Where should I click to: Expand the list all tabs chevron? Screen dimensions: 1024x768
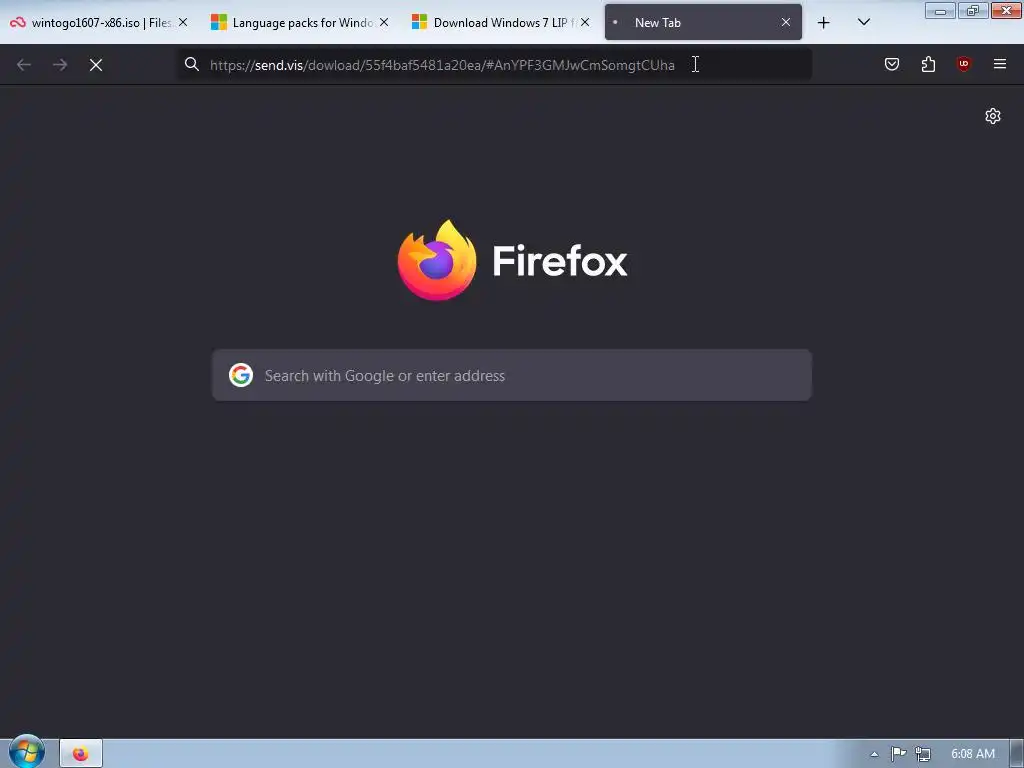click(x=863, y=22)
